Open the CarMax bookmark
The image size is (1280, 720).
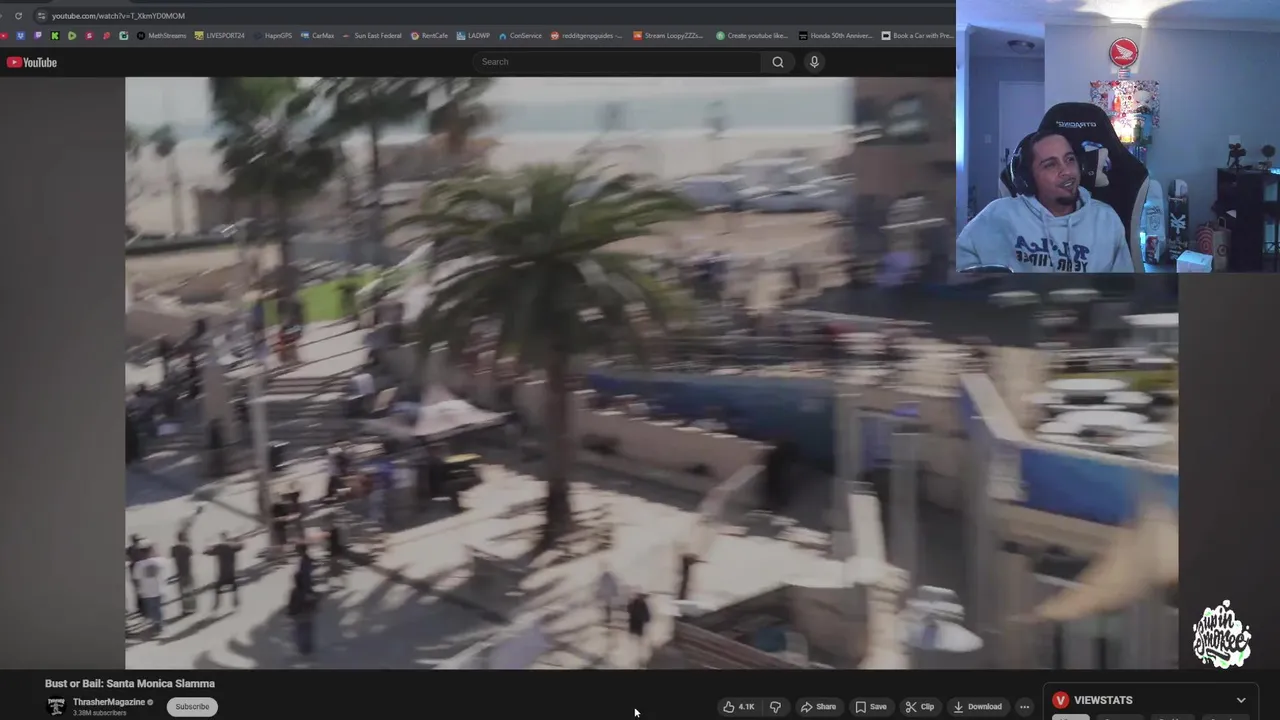point(317,36)
